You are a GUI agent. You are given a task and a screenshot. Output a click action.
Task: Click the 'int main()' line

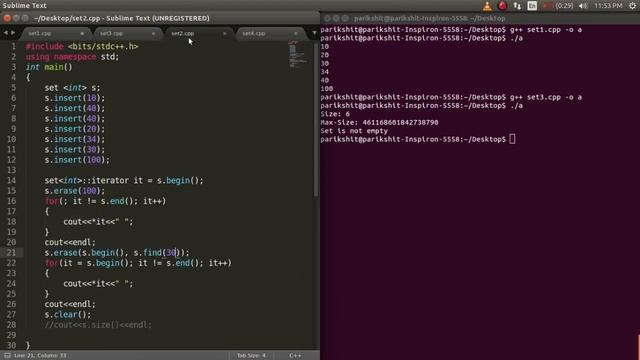coord(49,67)
